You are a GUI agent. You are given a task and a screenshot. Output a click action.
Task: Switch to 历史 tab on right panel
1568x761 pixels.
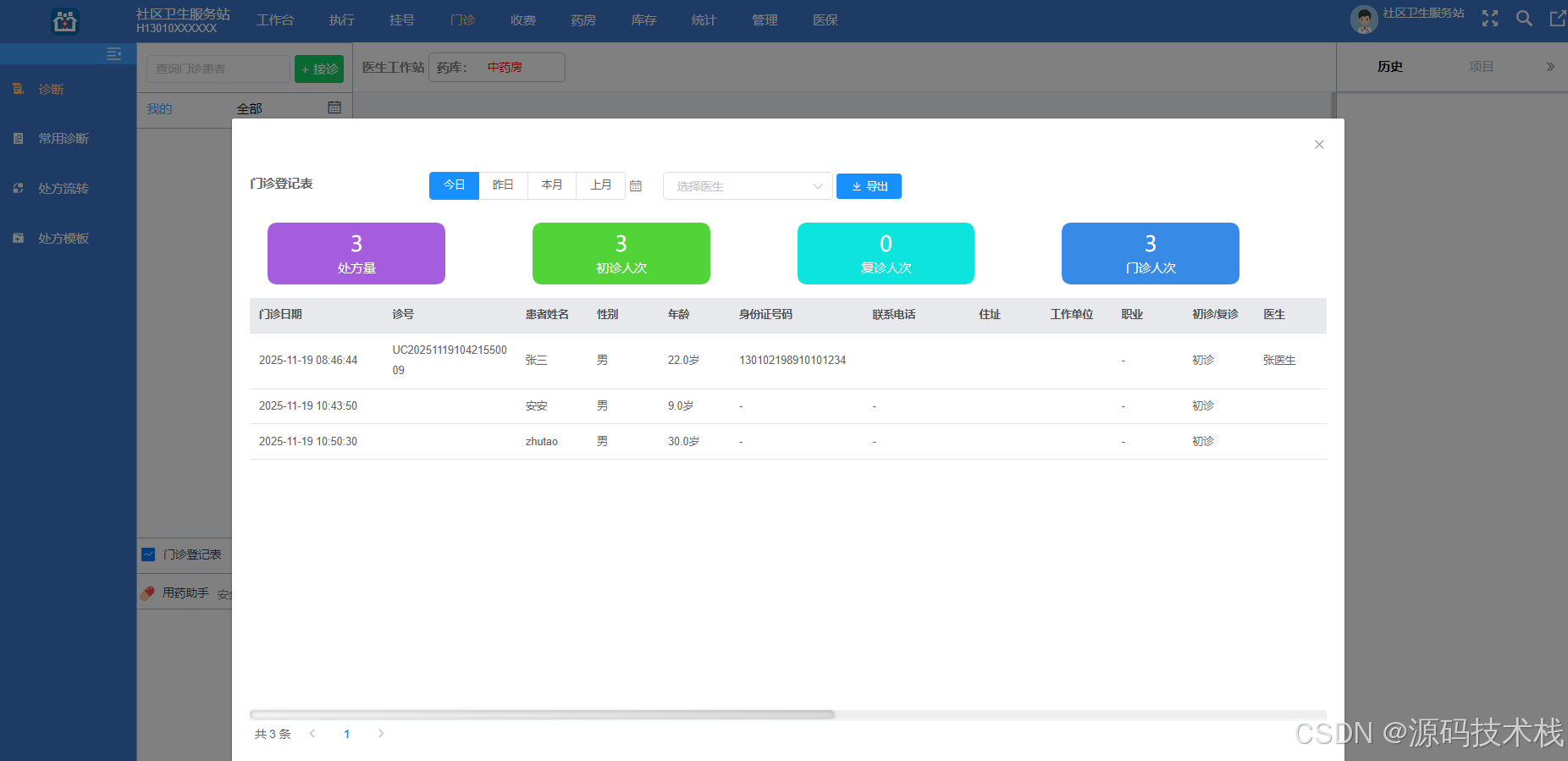point(1390,67)
